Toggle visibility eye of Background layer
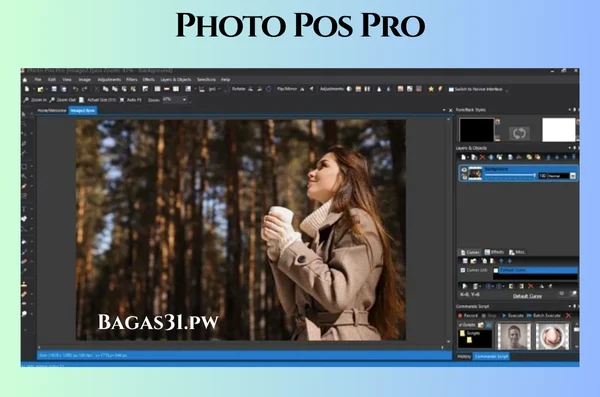 pyautogui.click(x=464, y=170)
